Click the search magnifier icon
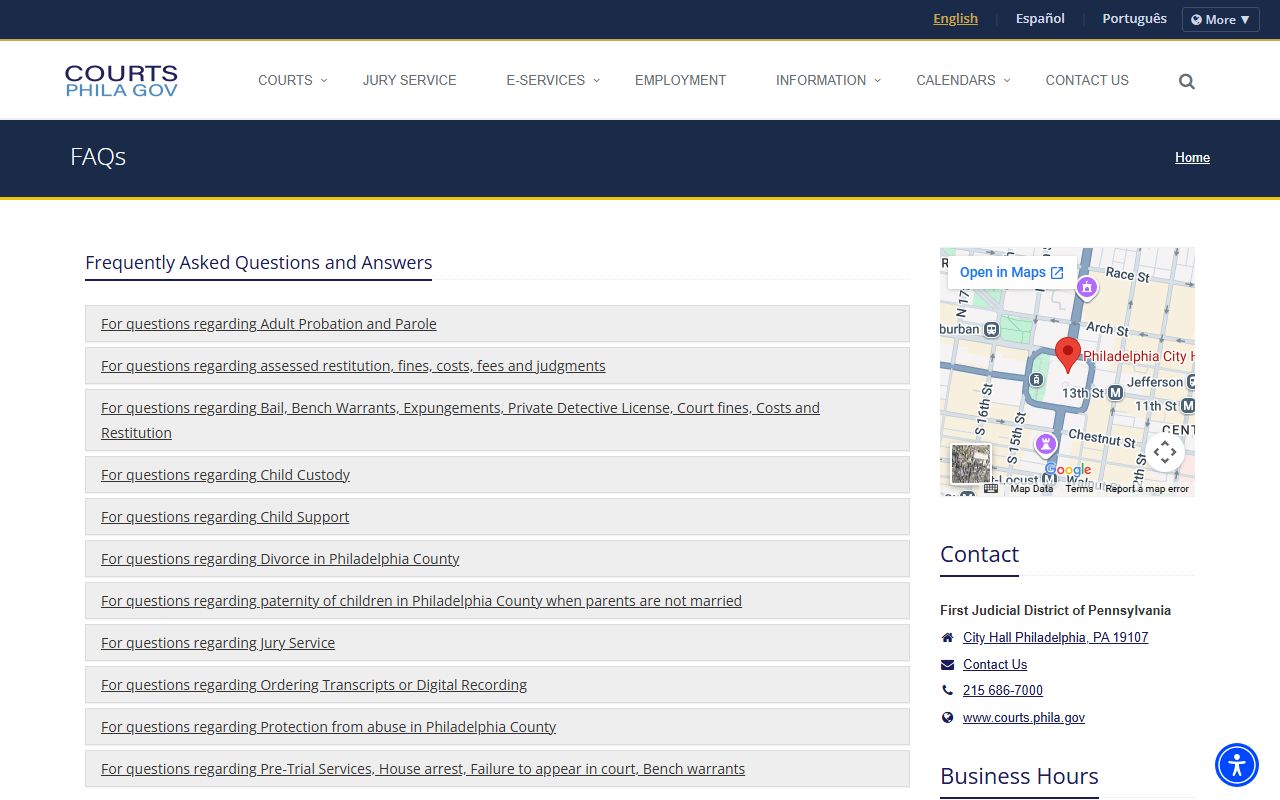 (1187, 81)
